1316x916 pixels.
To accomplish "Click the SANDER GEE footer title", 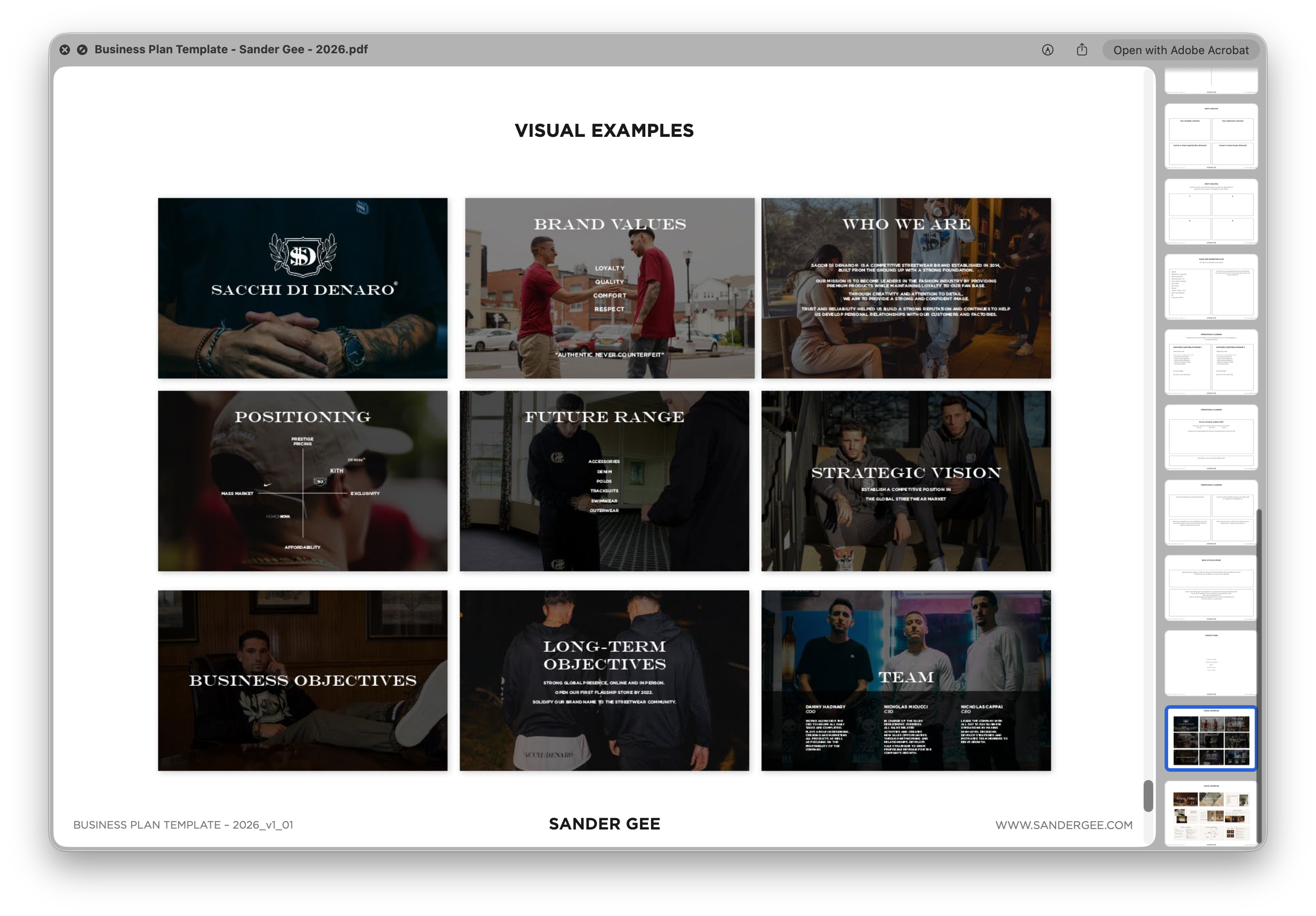I will point(604,824).
